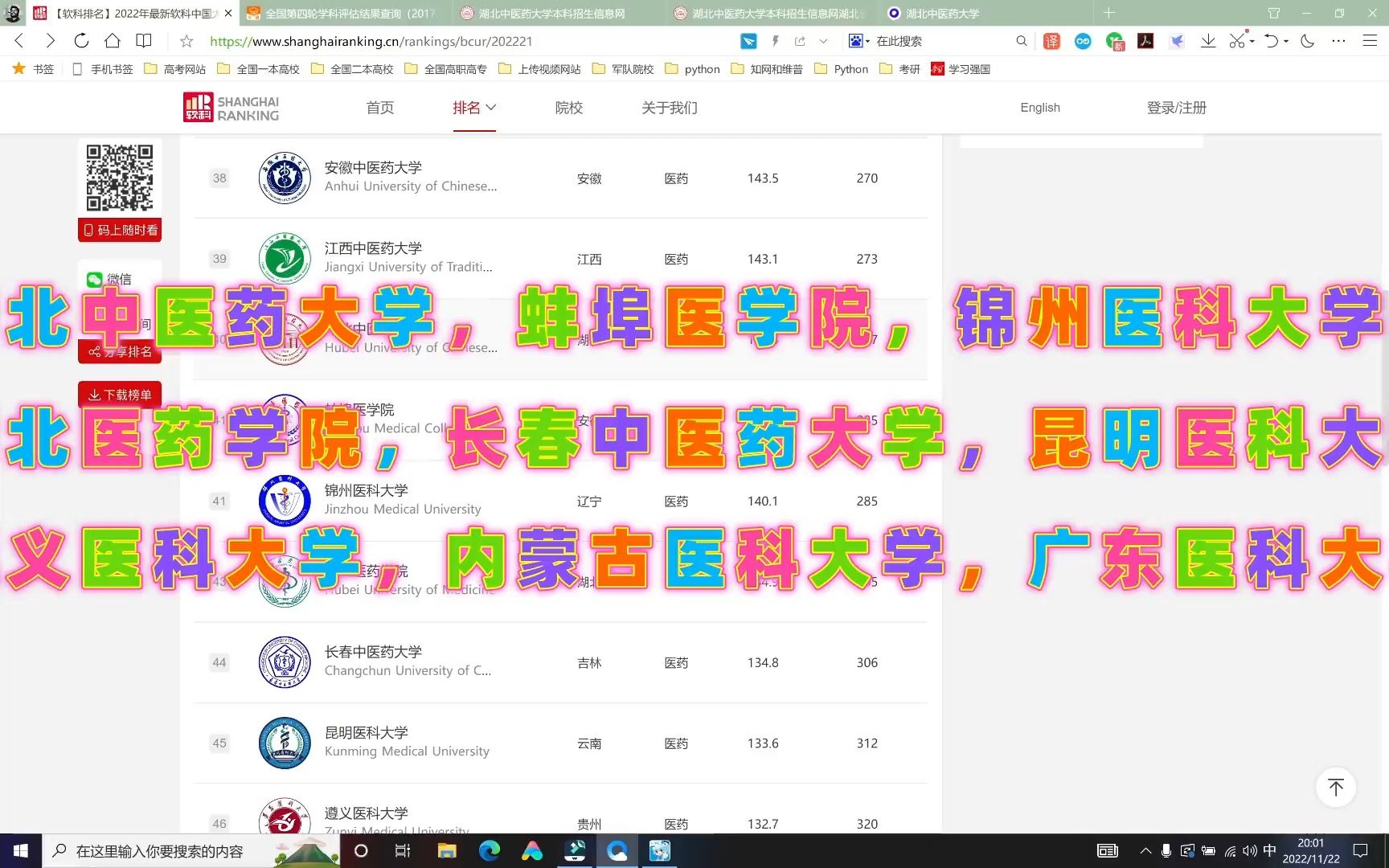Open 昆明医科大学 university link

click(366, 732)
